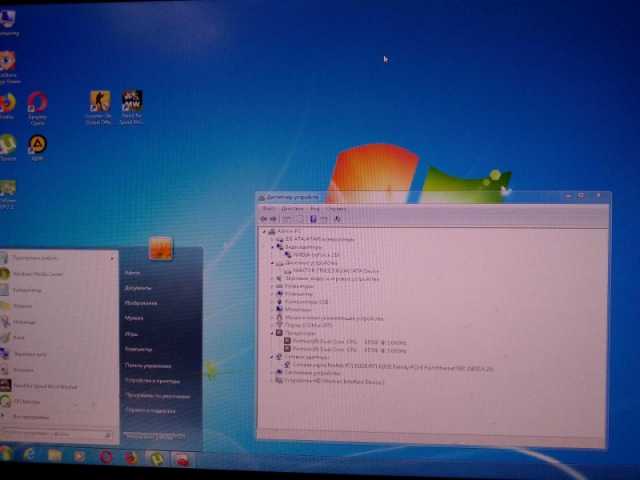Click the Internet Explorer taskbar icon
640x480 pixels.
[x=29, y=455]
